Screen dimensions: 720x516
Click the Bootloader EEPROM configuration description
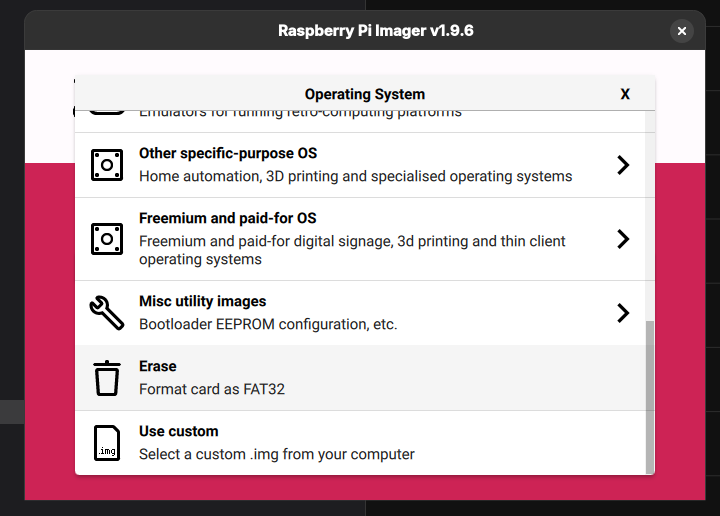coord(268,325)
